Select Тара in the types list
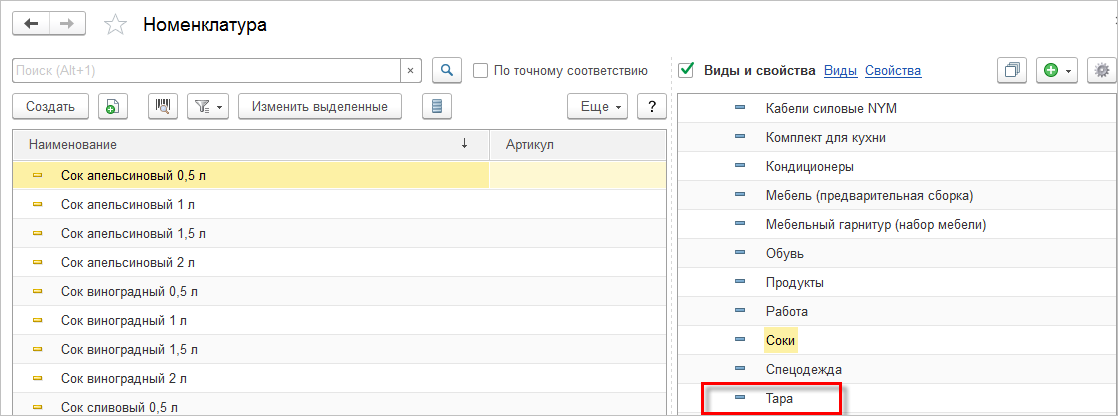 [779, 399]
